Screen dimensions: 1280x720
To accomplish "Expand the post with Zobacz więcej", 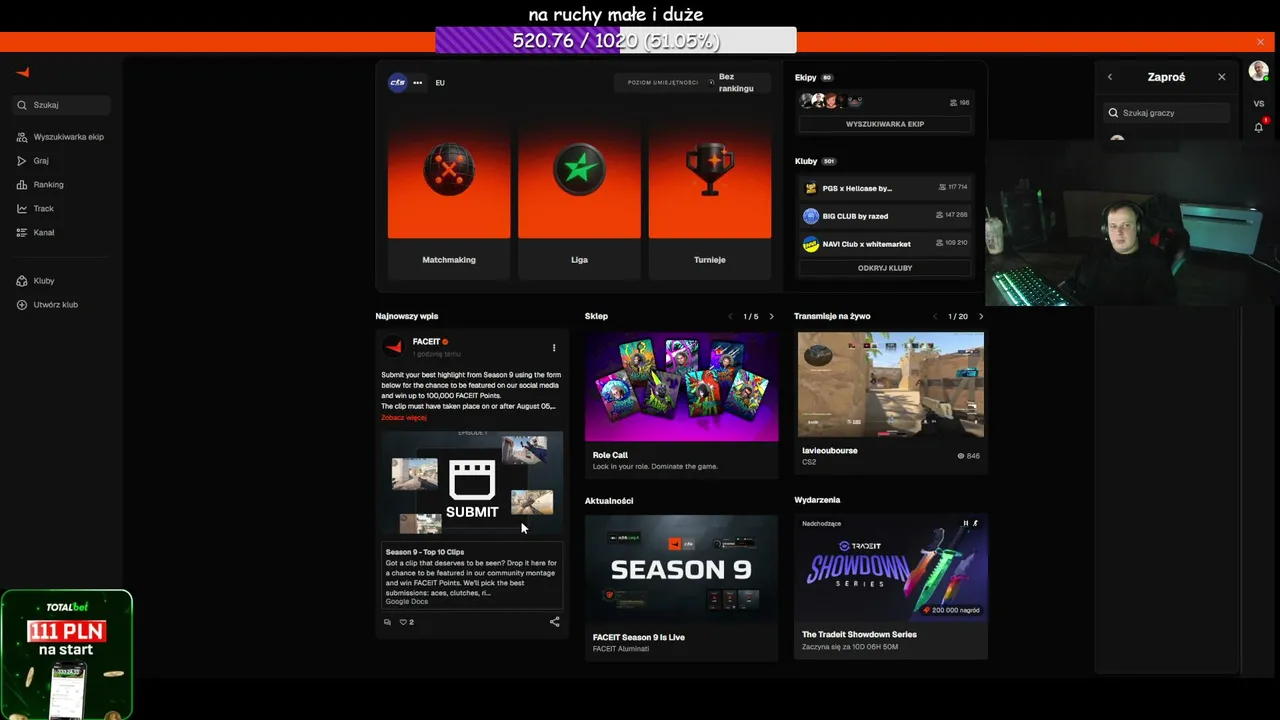I will coord(404,418).
